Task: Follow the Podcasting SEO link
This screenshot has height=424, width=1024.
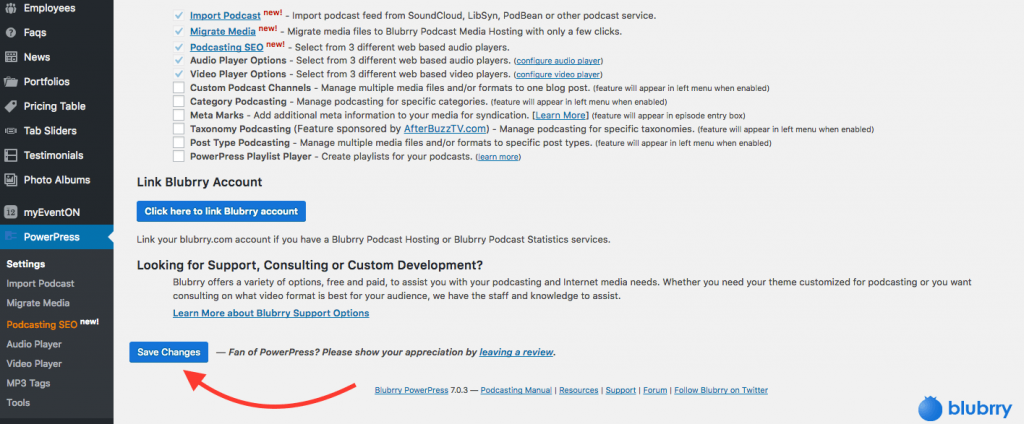Action: 227,47
